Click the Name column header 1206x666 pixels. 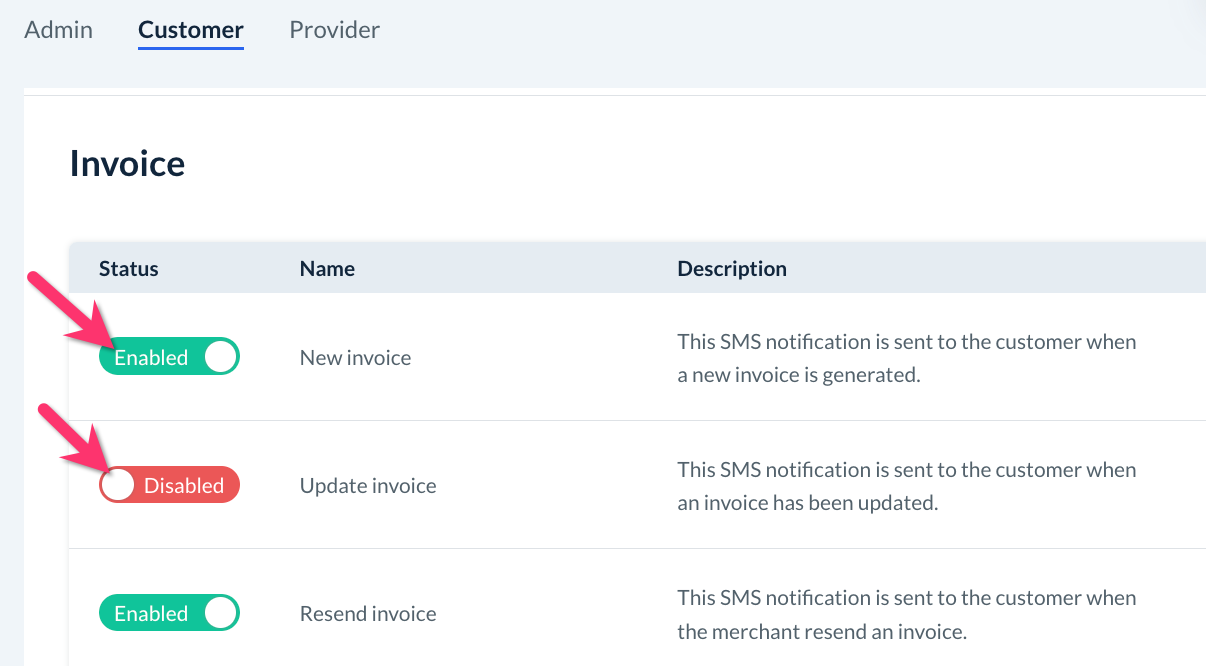click(327, 268)
